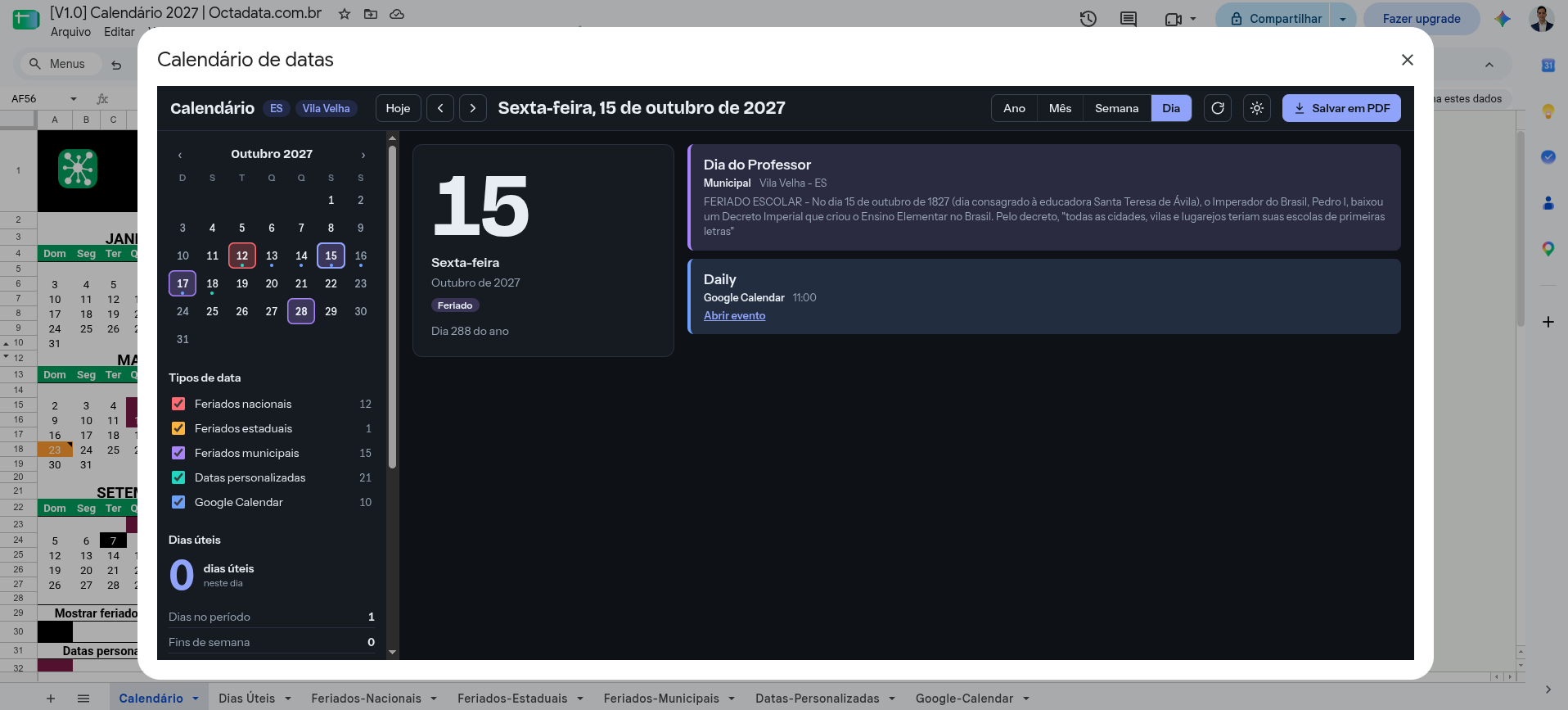Open version history clock icon
1568x710 pixels.
point(1088,18)
